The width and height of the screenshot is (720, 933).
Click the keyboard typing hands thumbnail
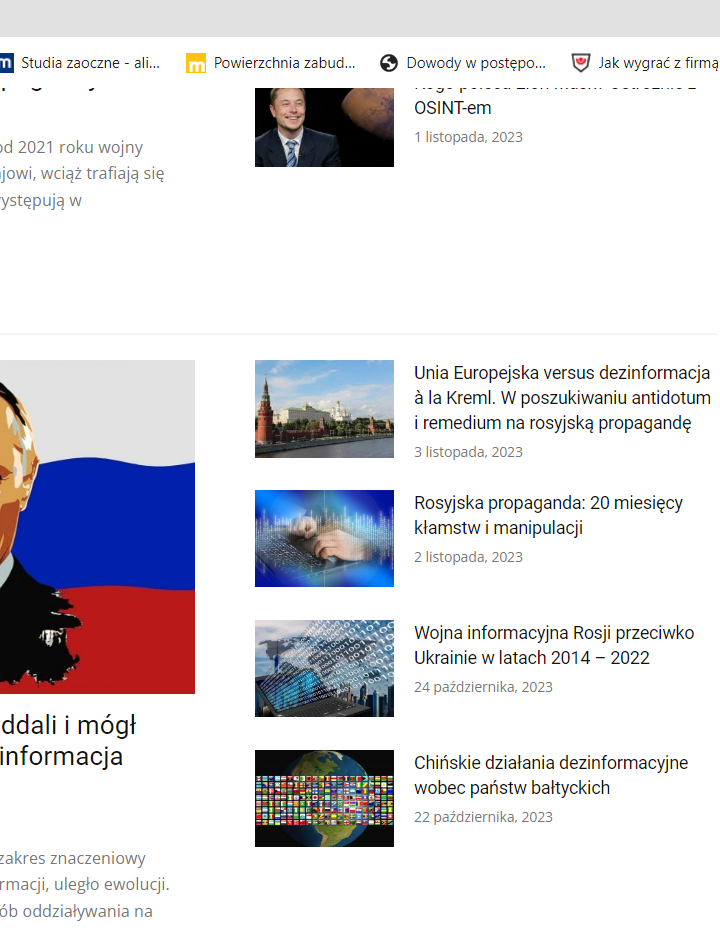click(x=324, y=538)
